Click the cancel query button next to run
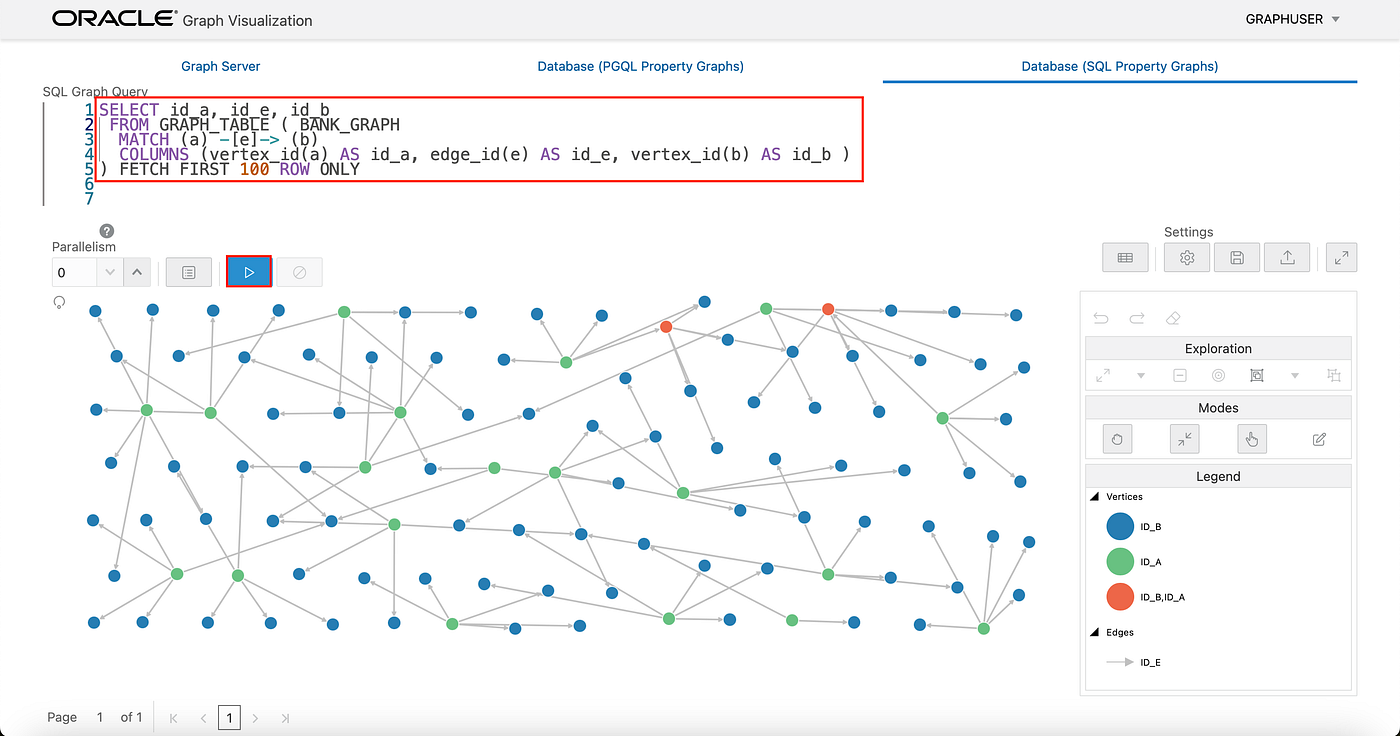This screenshot has height=736, width=1400. [x=298, y=271]
